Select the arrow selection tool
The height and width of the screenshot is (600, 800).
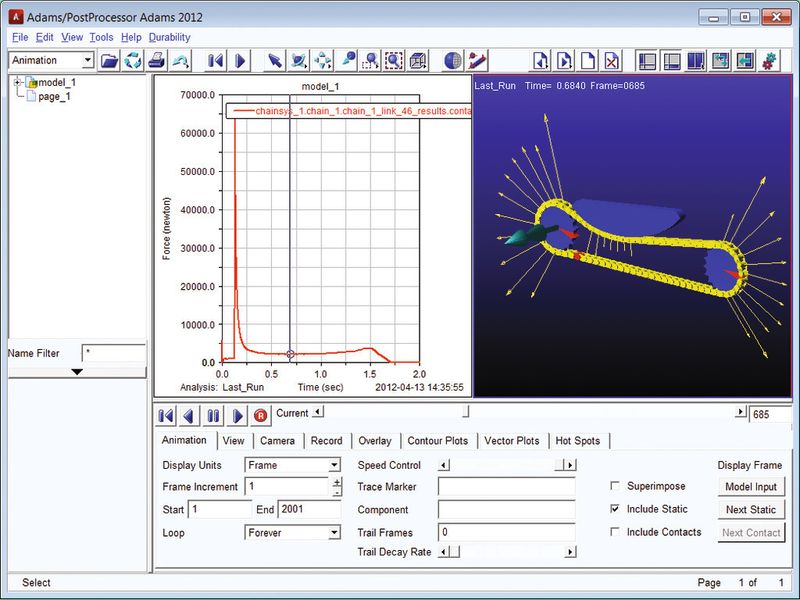point(274,60)
